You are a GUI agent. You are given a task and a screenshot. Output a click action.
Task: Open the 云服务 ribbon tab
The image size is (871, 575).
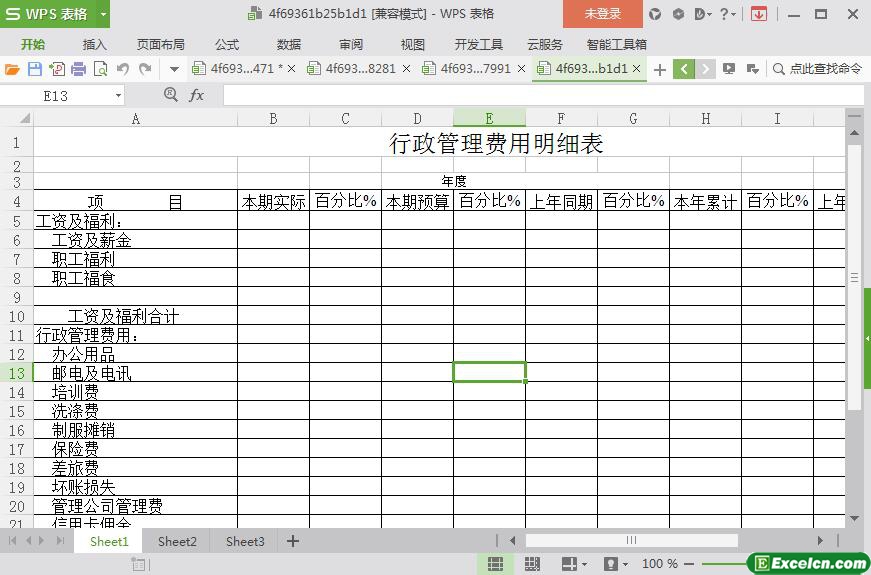pos(545,44)
